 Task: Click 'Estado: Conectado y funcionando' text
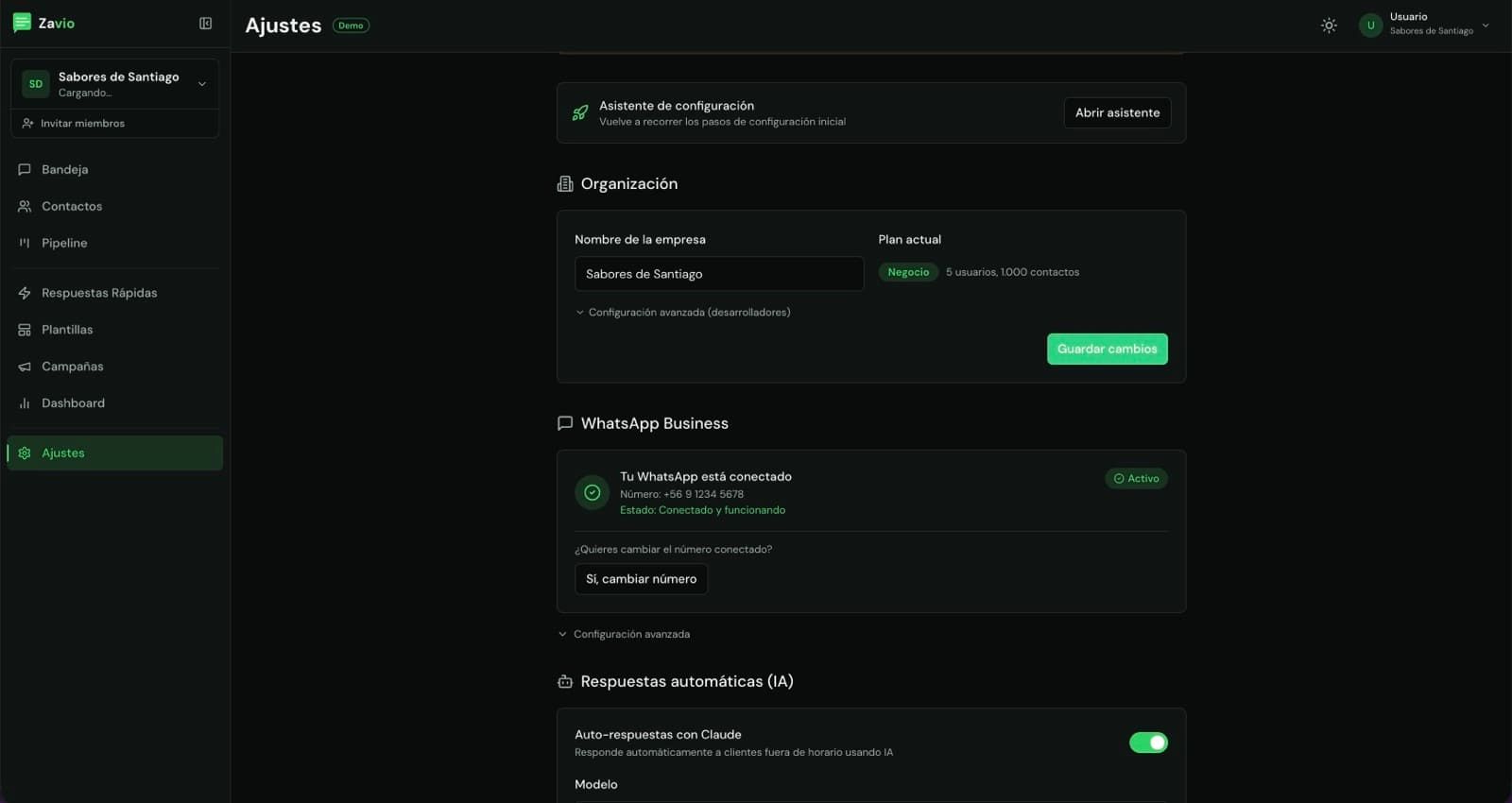click(702, 510)
